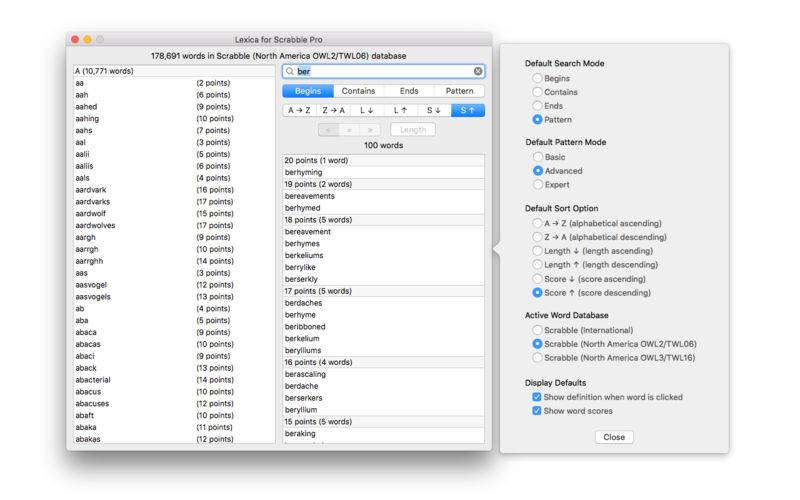Click the magnifying glass search icon
This screenshot has width=800, height=500.
coord(289,71)
